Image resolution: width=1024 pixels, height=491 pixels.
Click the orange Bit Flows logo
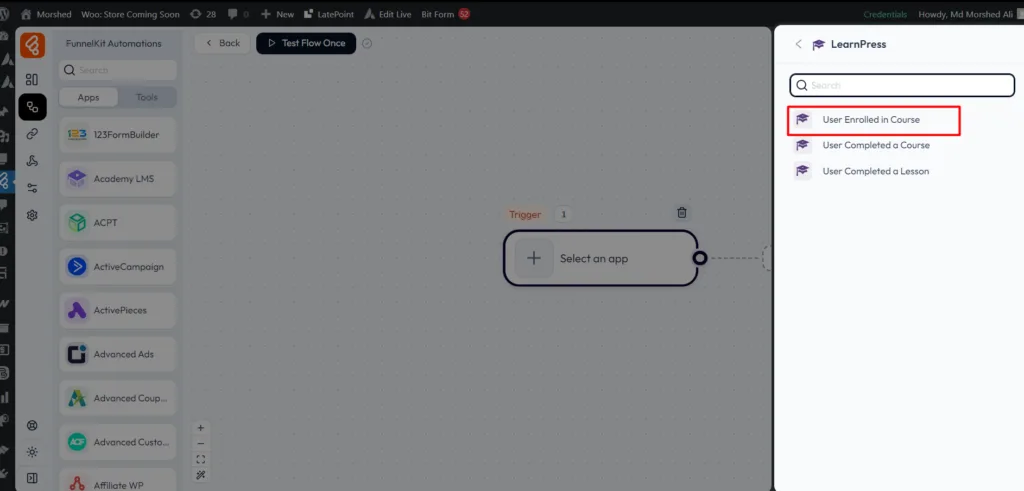(x=32, y=45)
